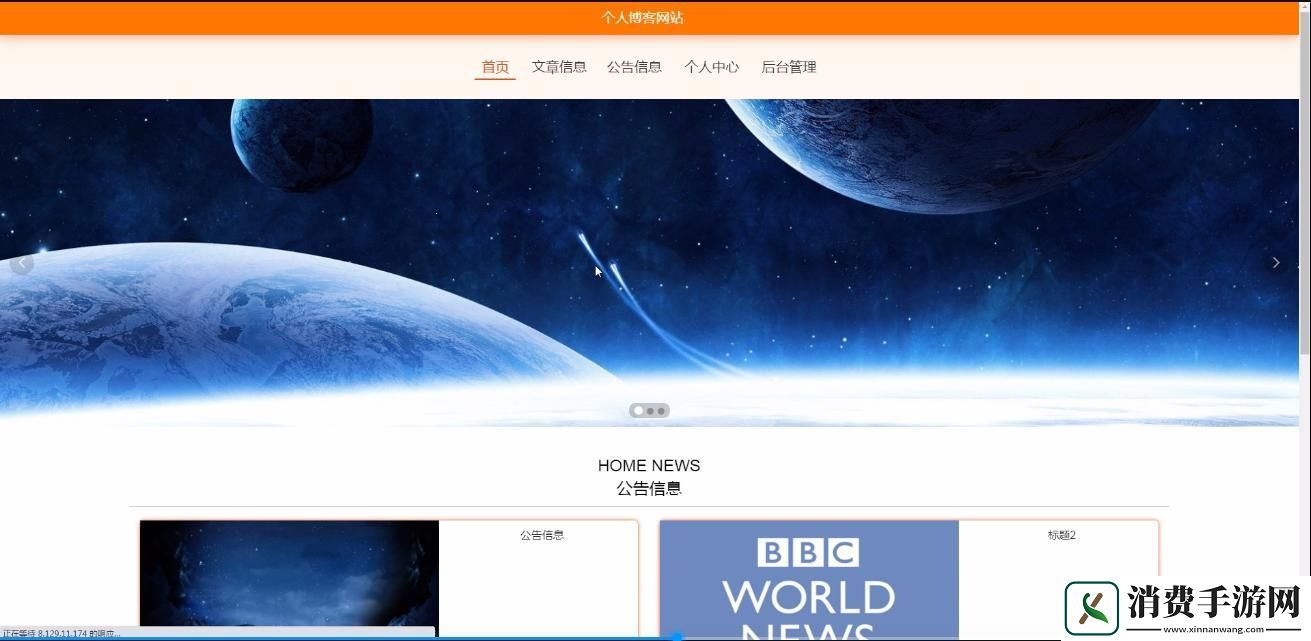Open the 标题2 card title link
Viewport: 1311px width, 641px height.
point(1061,535)
